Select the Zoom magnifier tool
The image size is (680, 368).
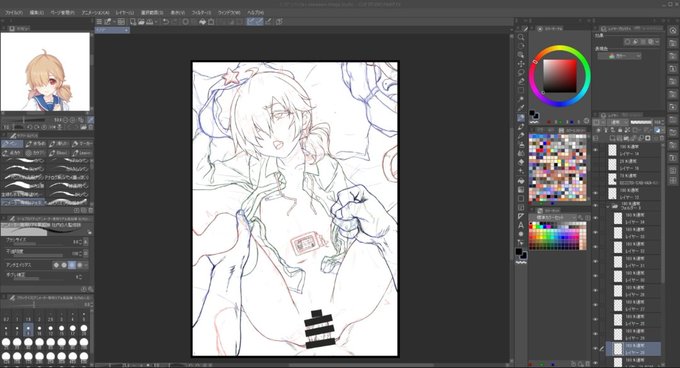(x=521, y=37)
